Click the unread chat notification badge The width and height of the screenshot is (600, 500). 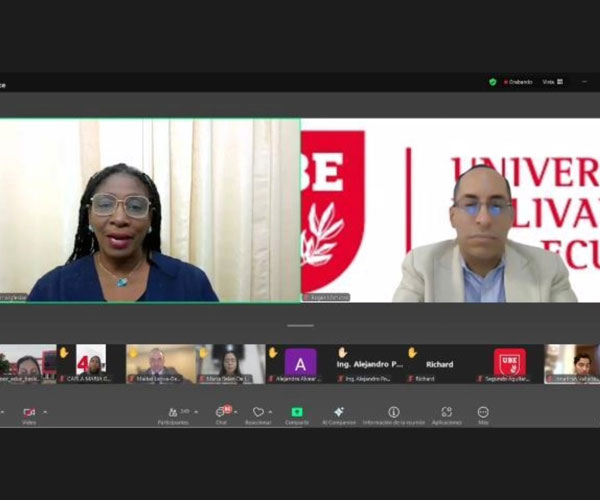tap(228, 409)
